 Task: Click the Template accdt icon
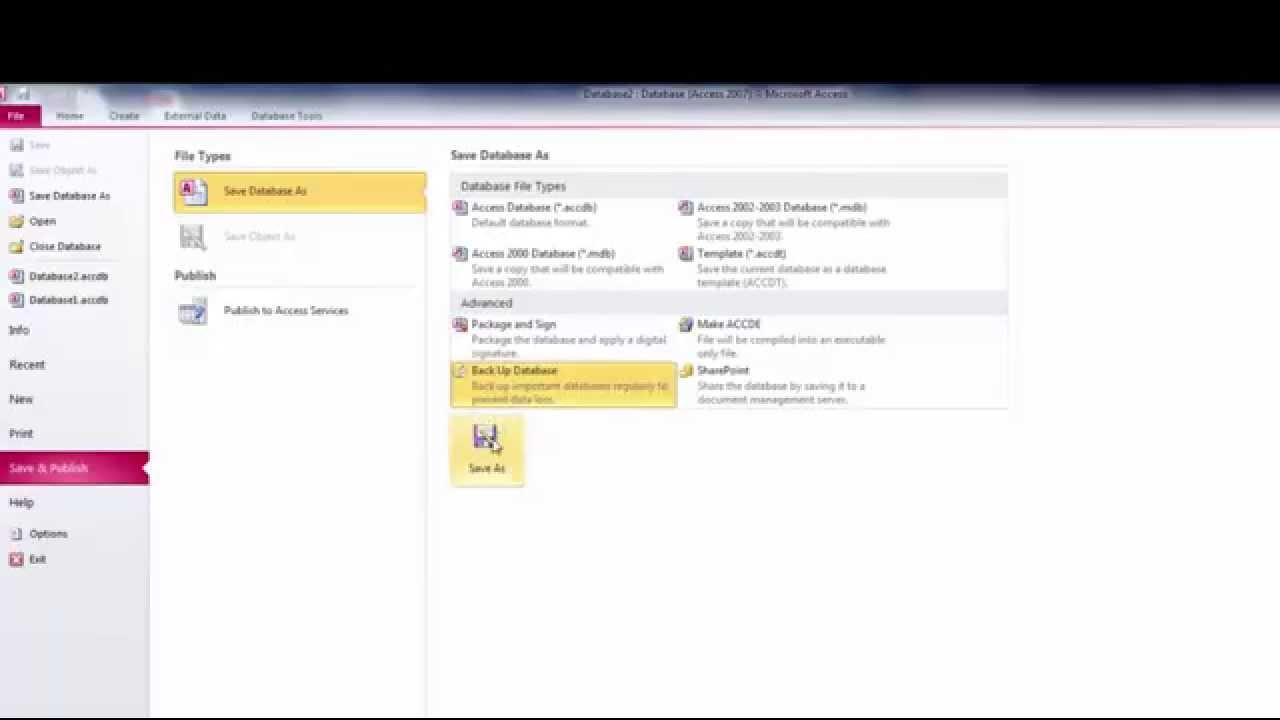coord(685,254)
